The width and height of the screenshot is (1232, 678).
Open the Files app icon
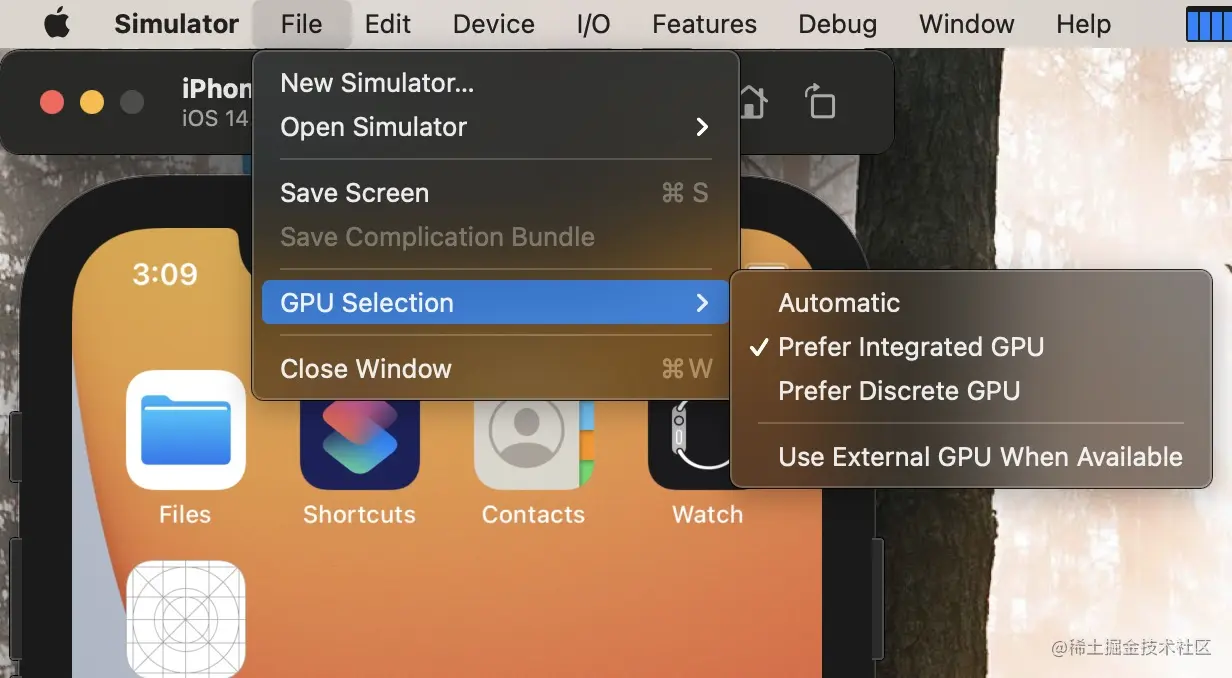pos(186,430)
